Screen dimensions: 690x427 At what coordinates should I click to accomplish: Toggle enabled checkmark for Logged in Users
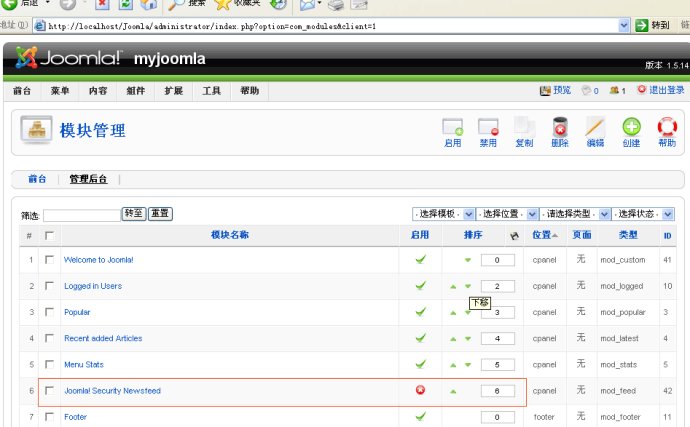coord(420,286)
